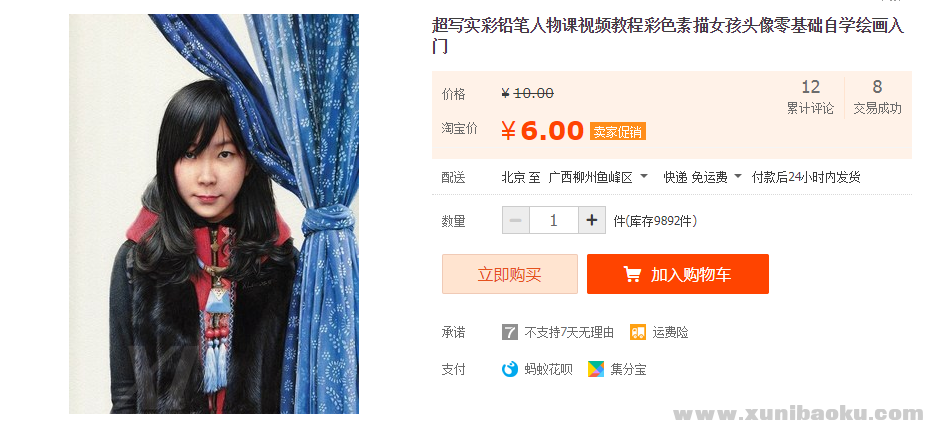Click the 7-day no-return policy icon

(510, 332)
